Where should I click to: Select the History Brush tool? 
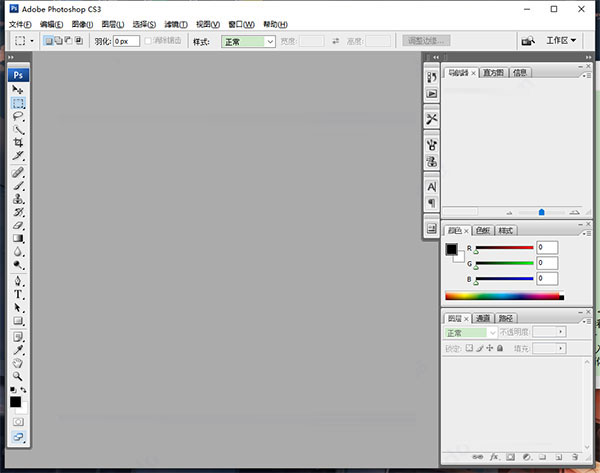[x=18, y=212]
